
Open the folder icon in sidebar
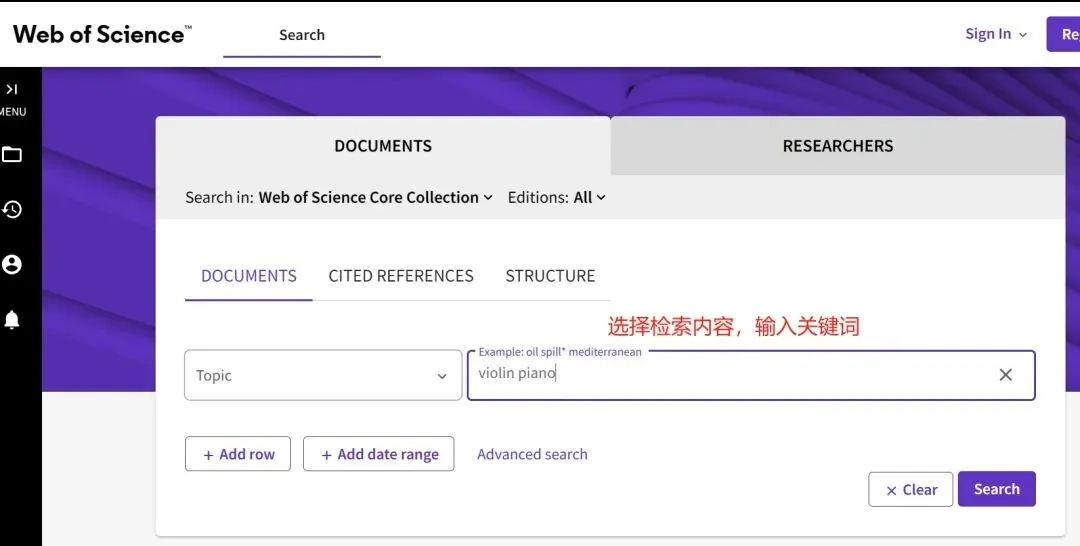[x=12, y=154]
